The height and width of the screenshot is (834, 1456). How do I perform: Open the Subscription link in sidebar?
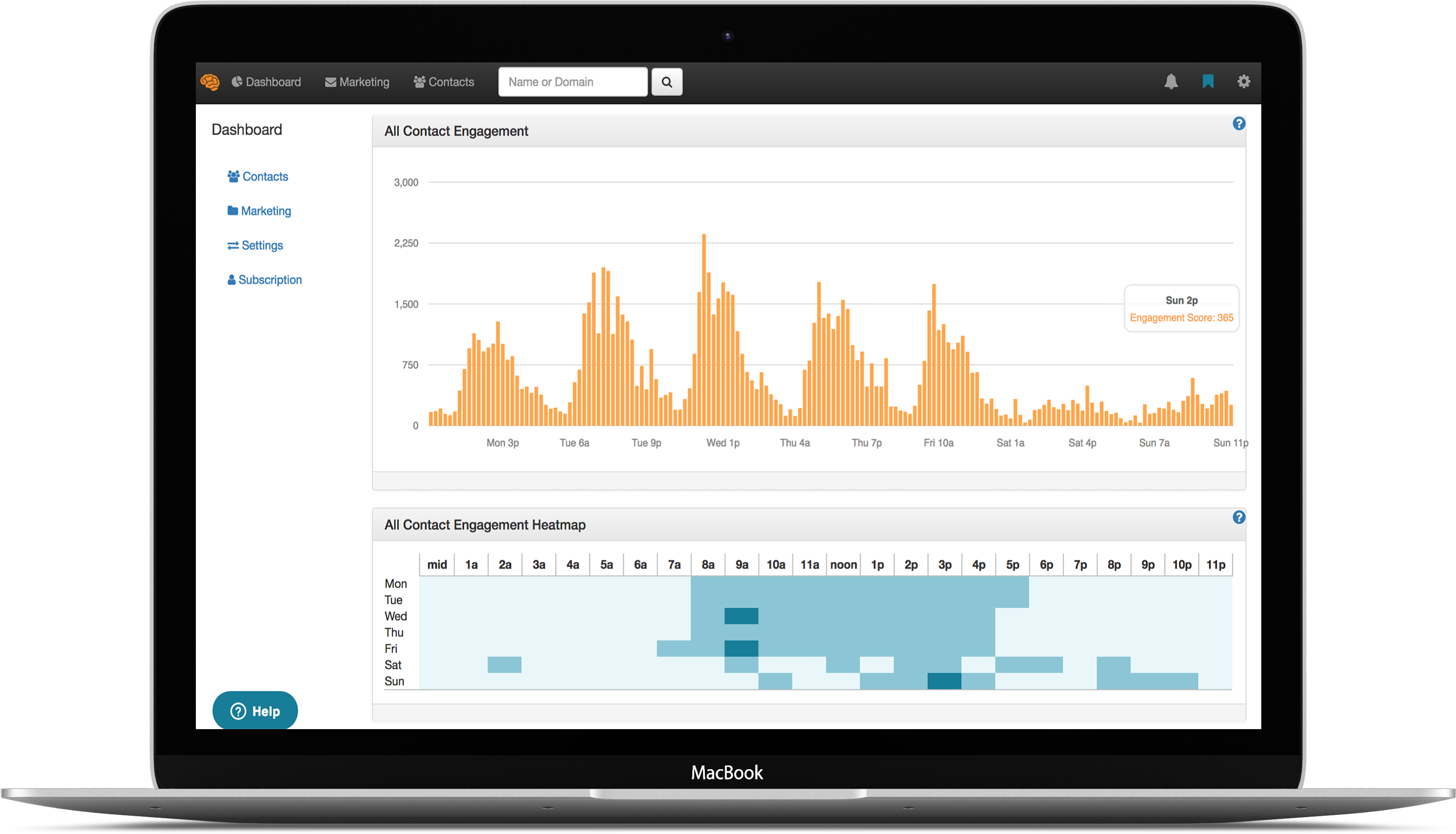[x=264, y=279]
